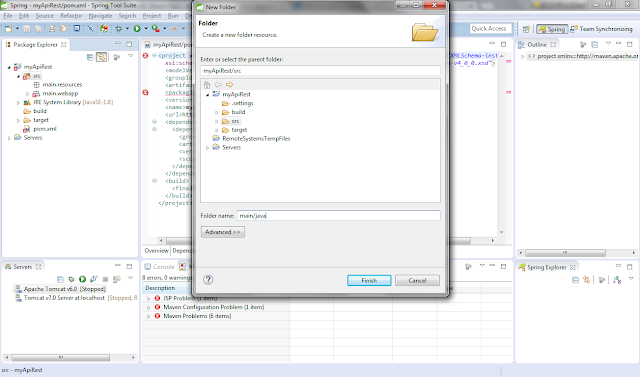Click the Debug bug icon in toolbar

pos(119,29)
